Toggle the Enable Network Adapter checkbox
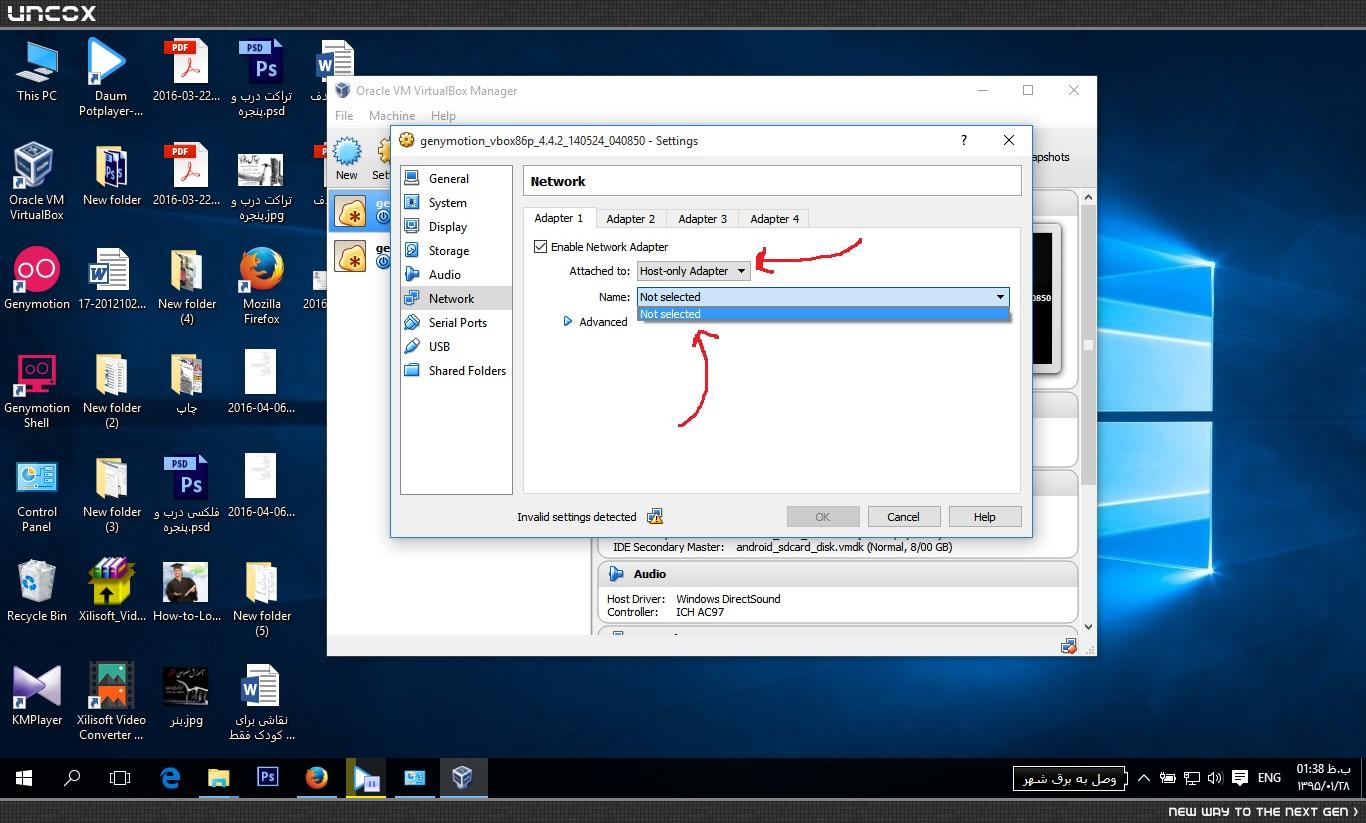This screenshot has width=1366, height=823. pyautogui.click(x=541, y=247)
